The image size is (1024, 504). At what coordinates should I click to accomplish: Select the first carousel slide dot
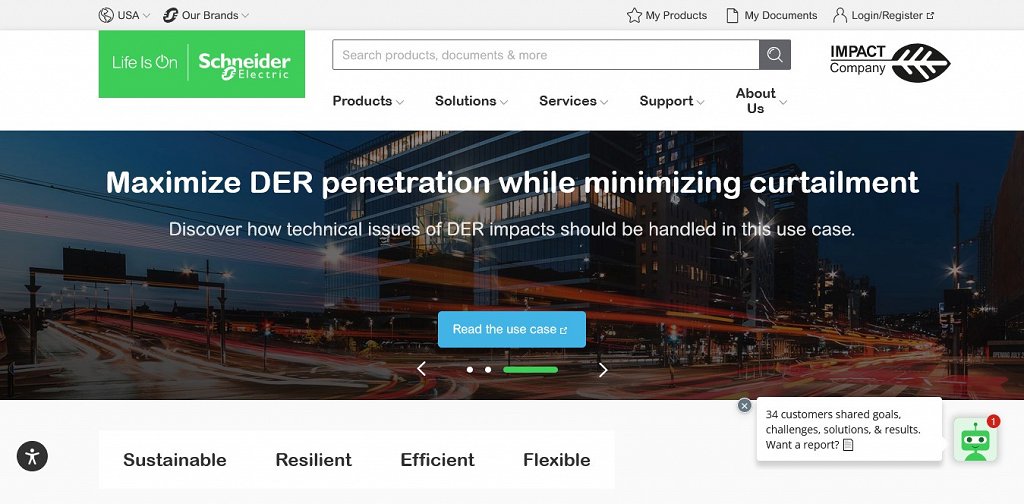(x=470, y=370)
